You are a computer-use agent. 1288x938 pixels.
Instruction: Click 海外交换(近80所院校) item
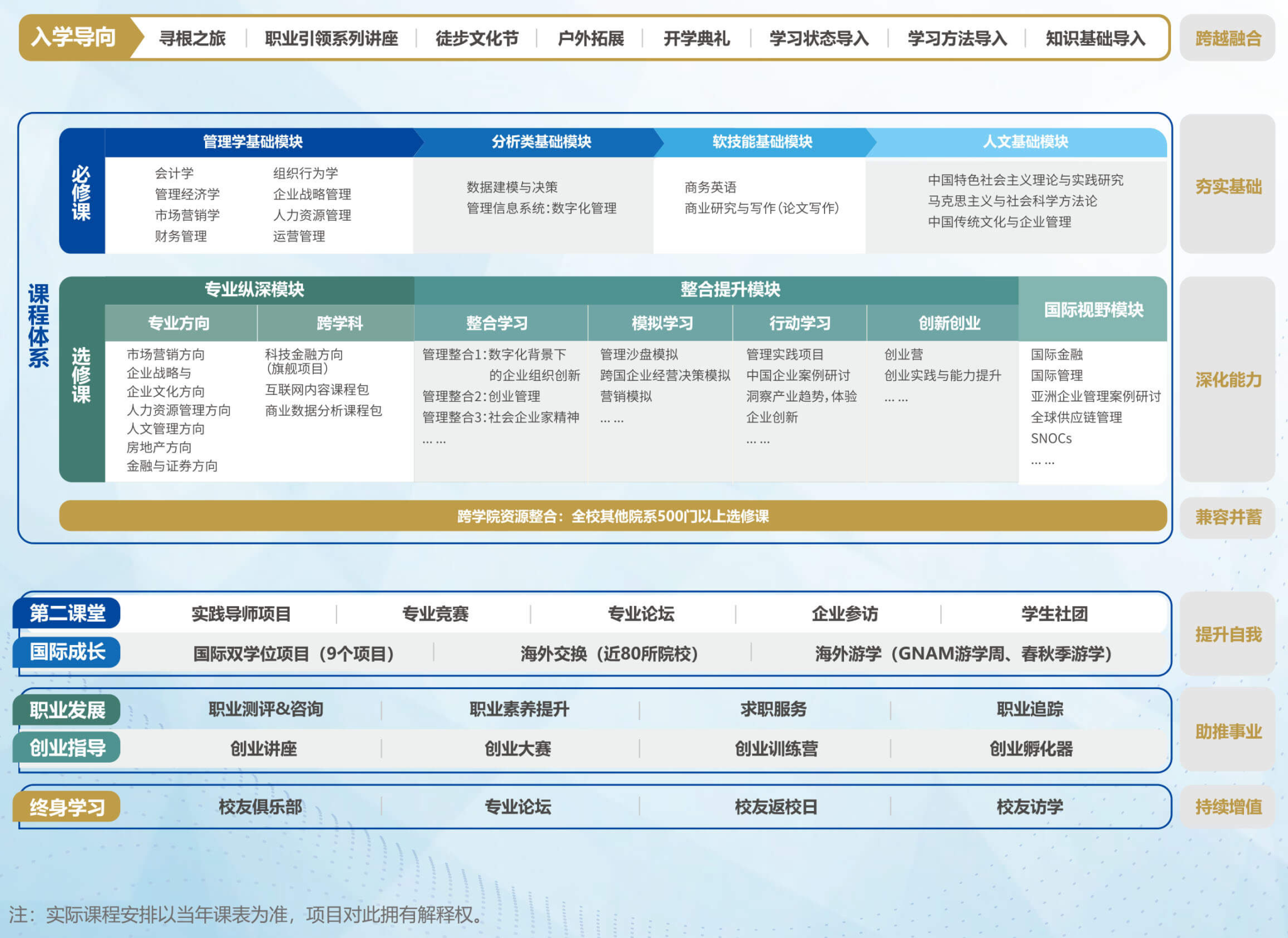tap(609, 654)
